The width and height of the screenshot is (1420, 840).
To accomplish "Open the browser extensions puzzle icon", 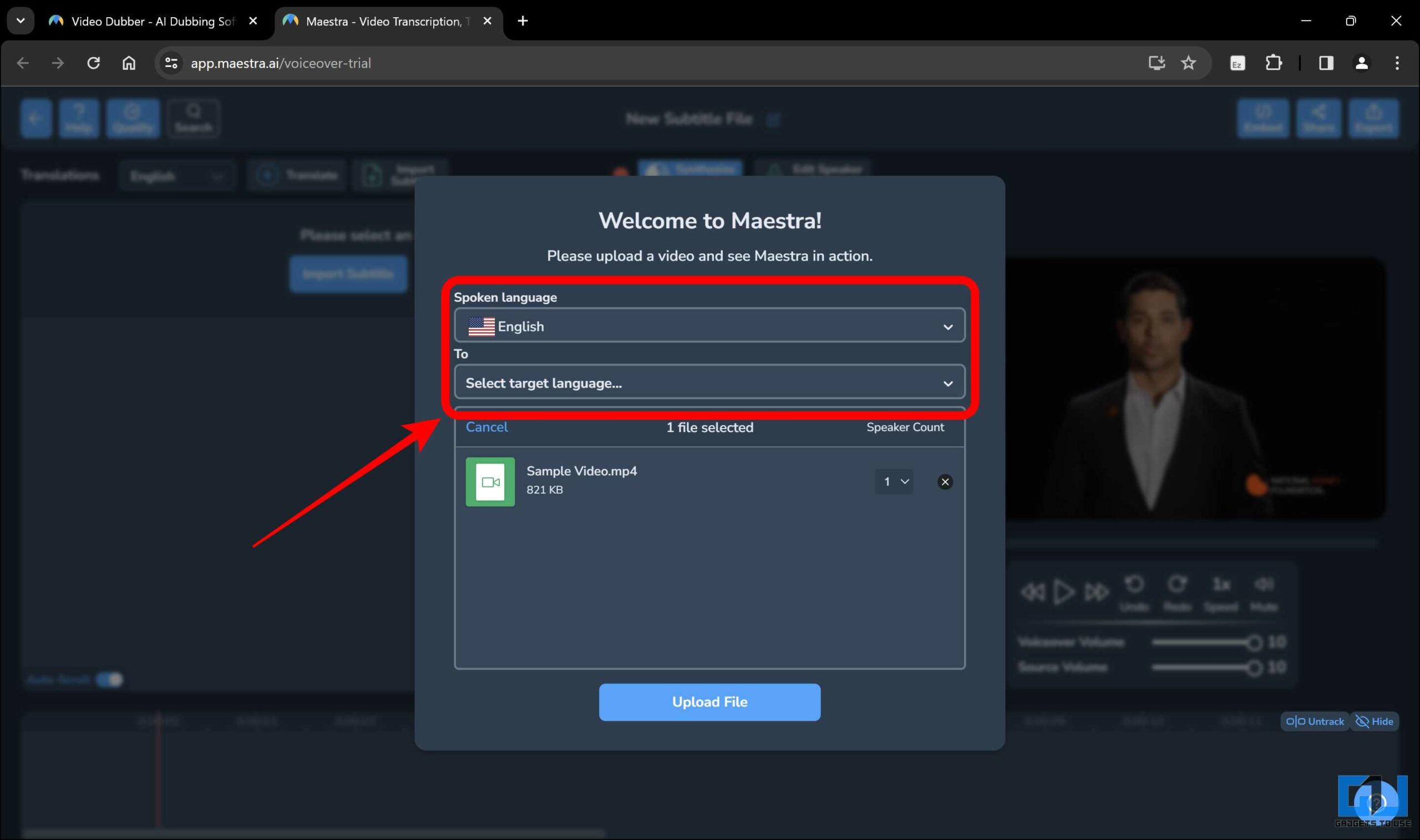I will pyautogui.click(x=1274, y=63).
